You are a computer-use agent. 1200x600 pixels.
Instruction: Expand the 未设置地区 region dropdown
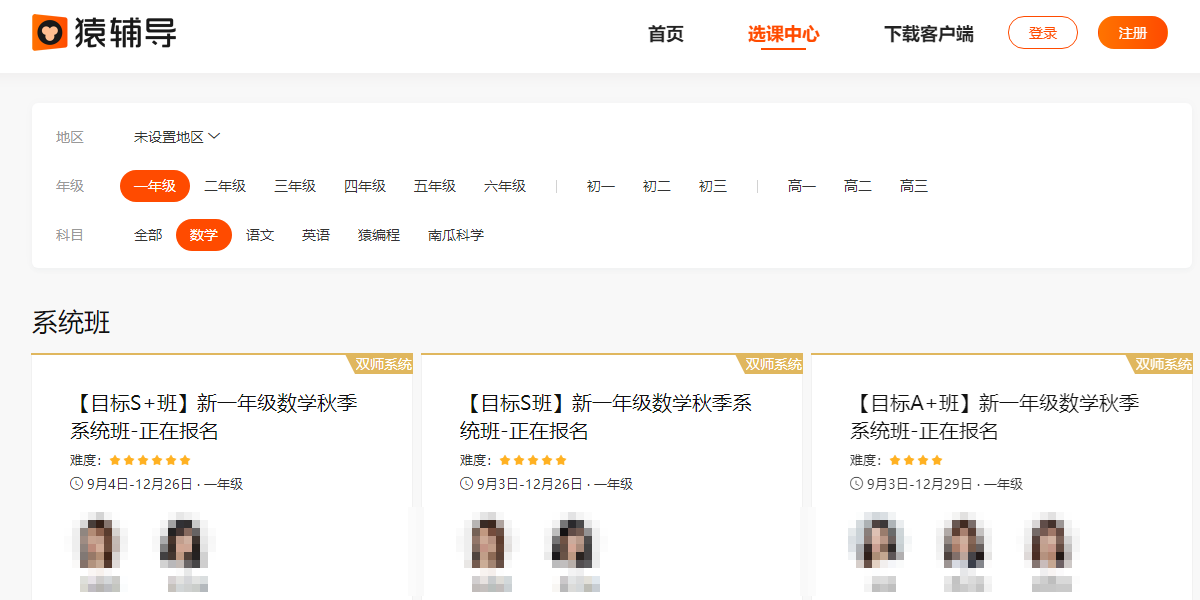click(177, 137)
